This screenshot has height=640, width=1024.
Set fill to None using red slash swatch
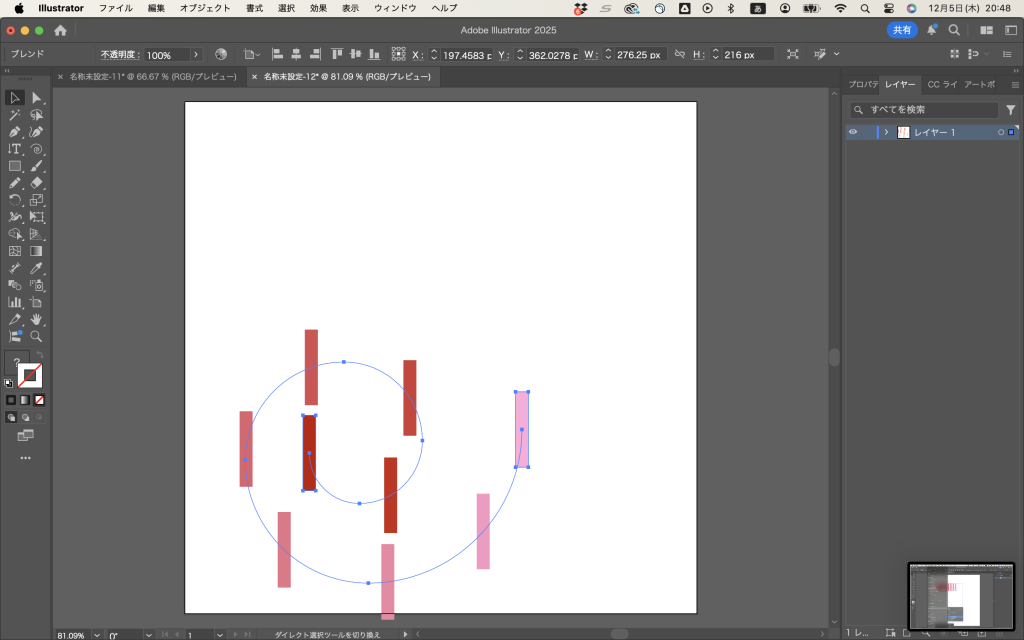coord(40,400)
